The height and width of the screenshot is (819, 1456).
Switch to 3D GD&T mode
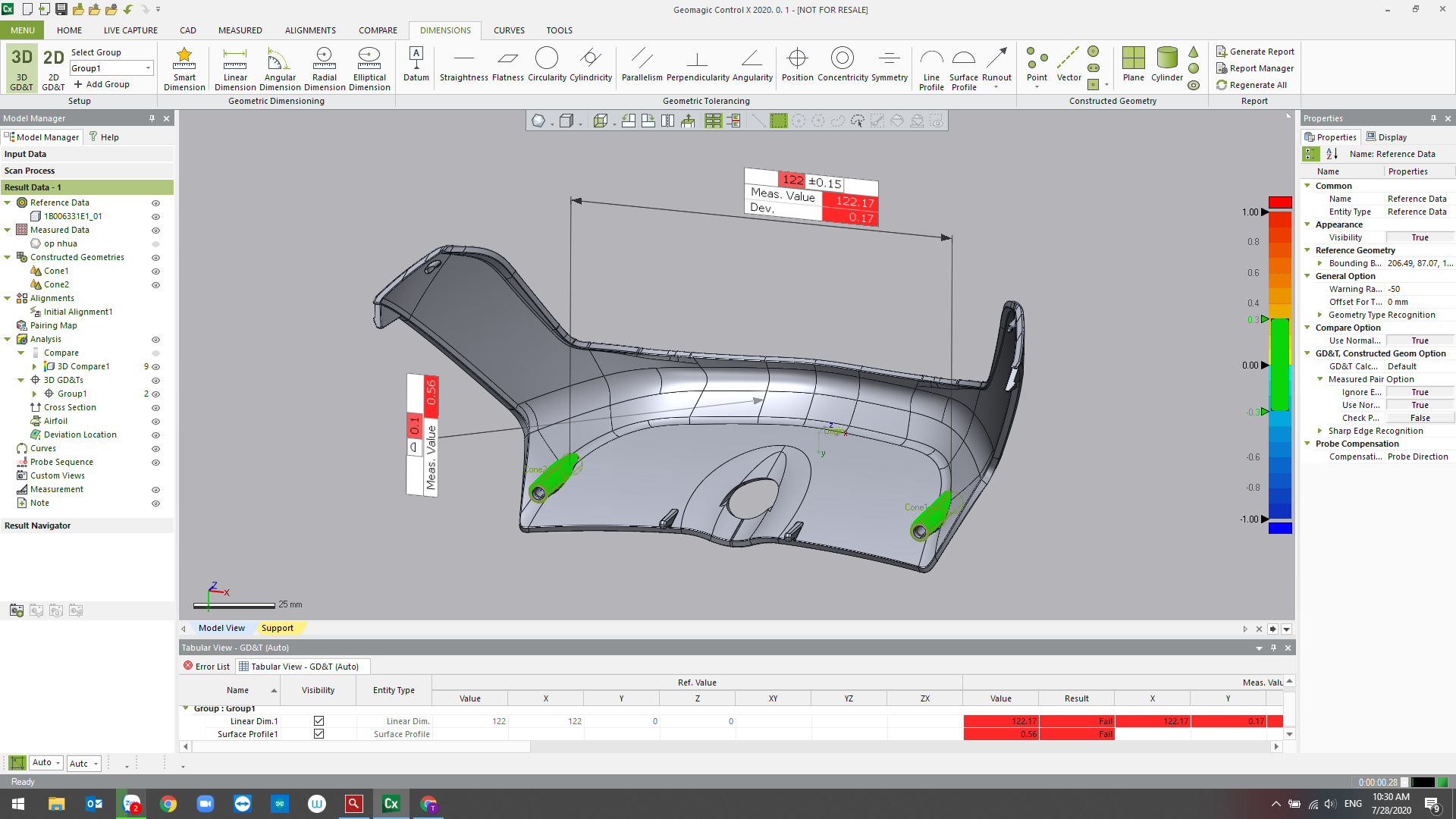point(21,68)
